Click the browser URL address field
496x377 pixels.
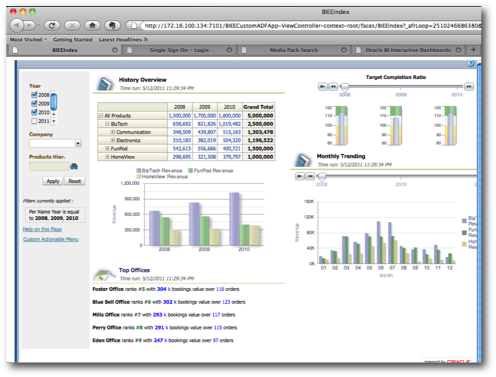[310, 25]
